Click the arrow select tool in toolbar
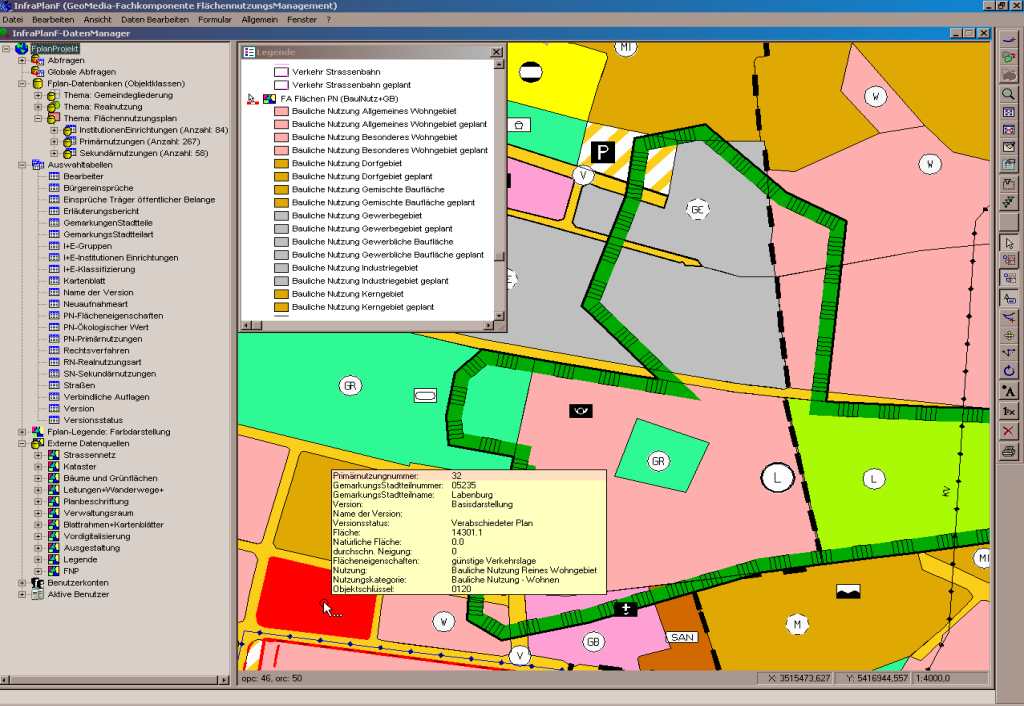Image resolution: width=1024 pixels, height=706 pixels. pos(1008,243)
